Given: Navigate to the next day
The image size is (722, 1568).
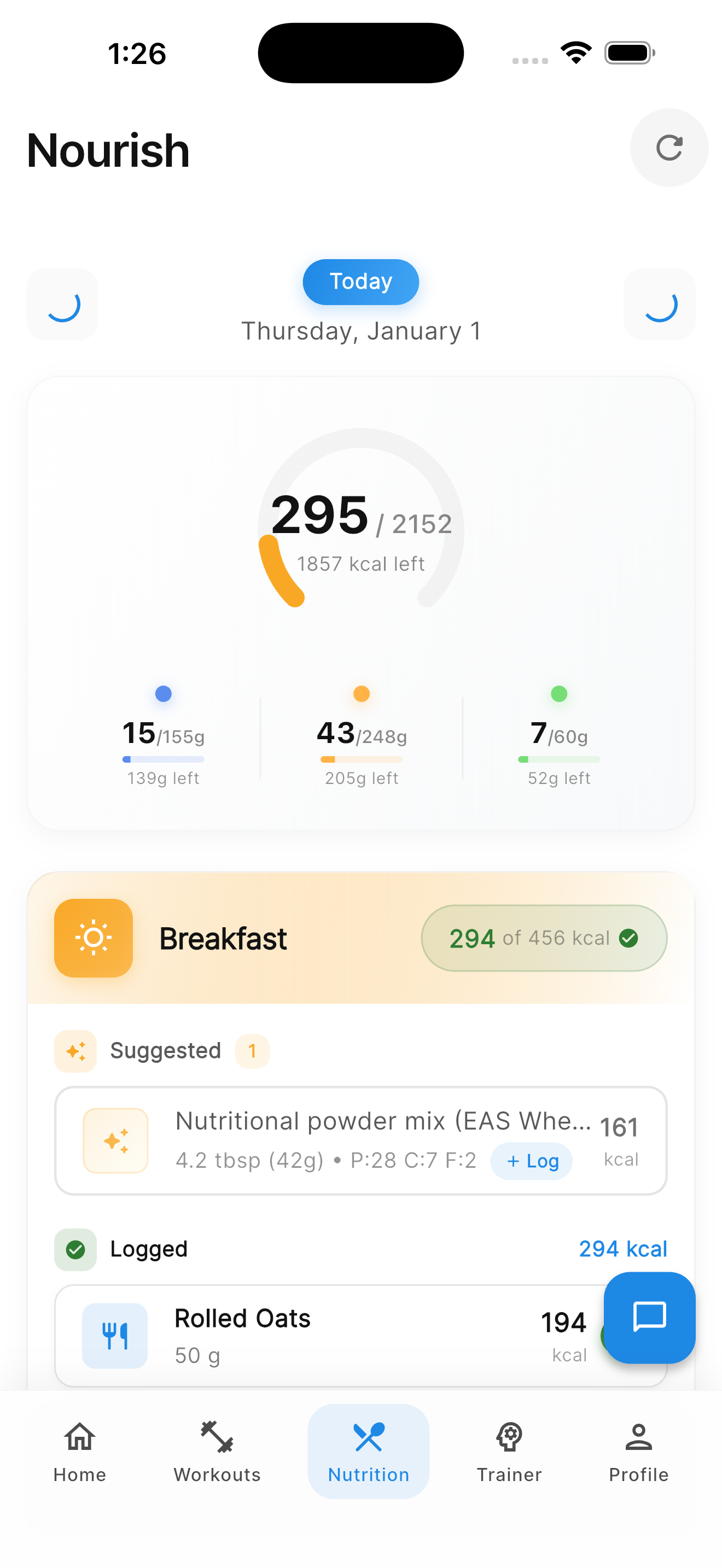Looking at the screenshot, I should [659, 305].
